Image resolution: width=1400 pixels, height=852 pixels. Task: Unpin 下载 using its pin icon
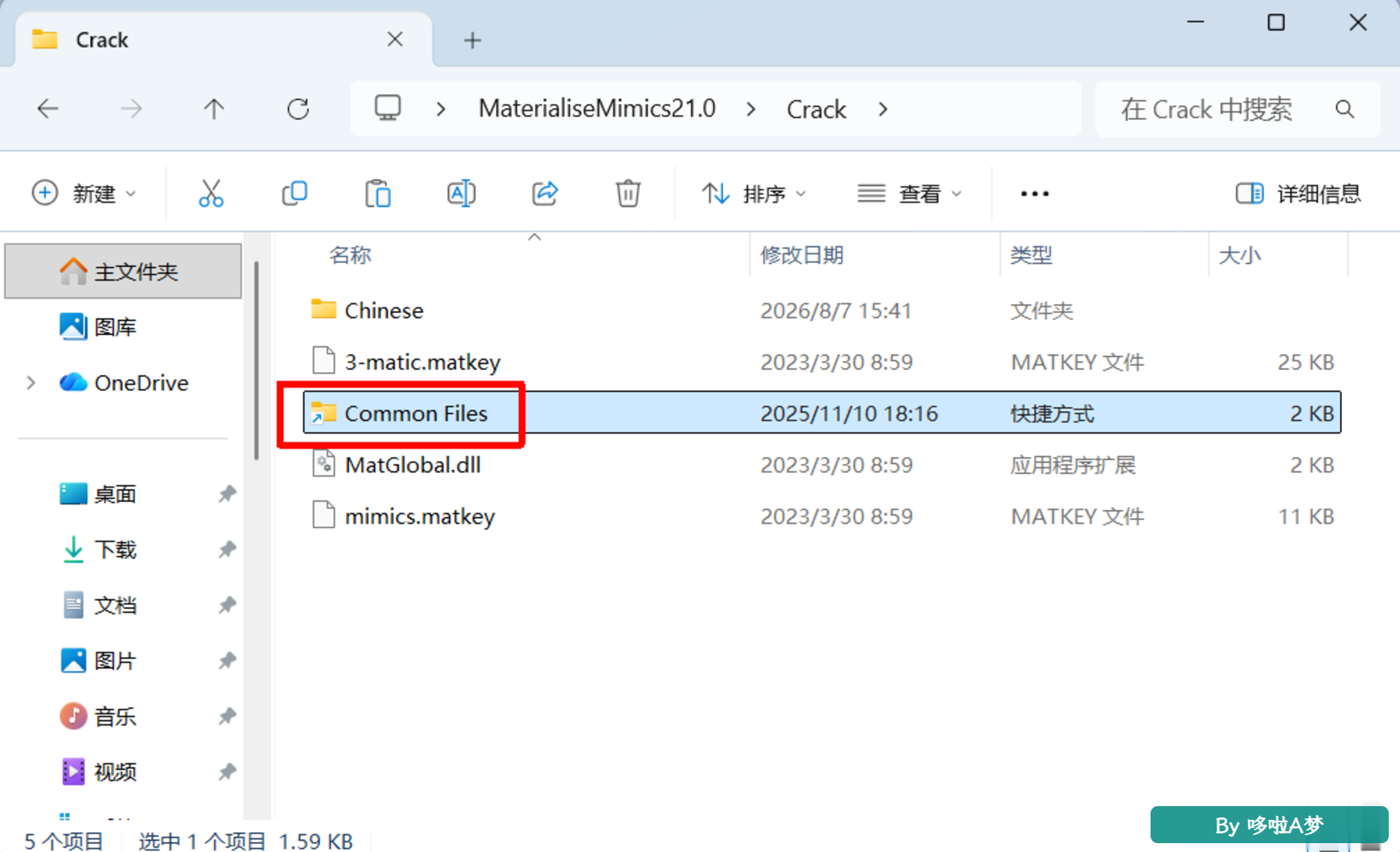227,549
